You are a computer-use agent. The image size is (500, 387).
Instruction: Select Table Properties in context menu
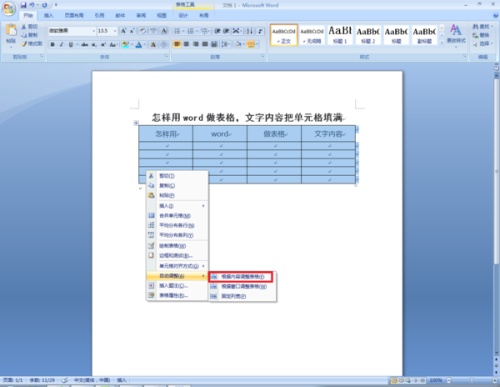(x=177, y=295)
